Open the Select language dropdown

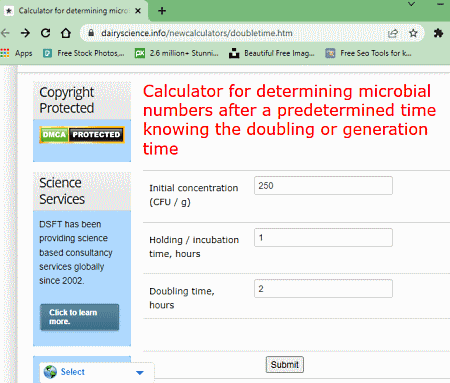(97, 372)
